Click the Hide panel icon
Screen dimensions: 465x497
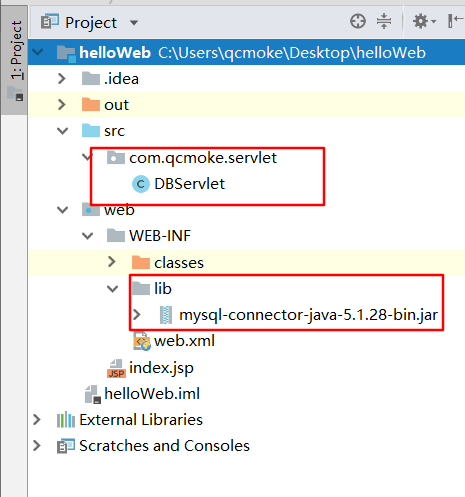pos(456,22)
